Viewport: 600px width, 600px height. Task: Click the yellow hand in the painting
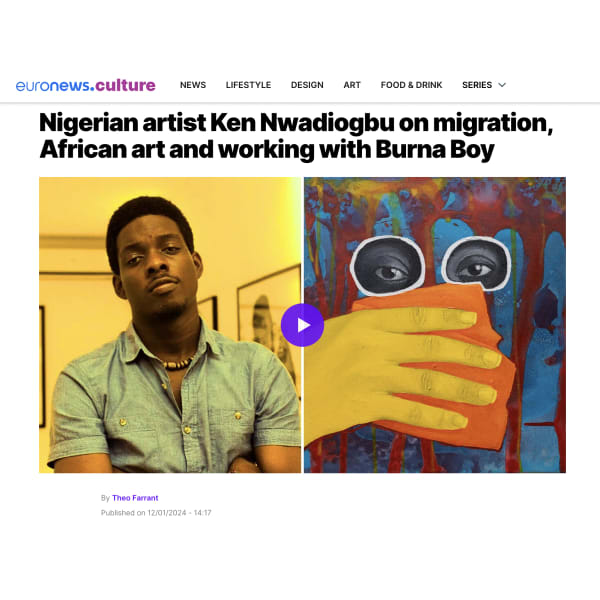tap(402, 367)
